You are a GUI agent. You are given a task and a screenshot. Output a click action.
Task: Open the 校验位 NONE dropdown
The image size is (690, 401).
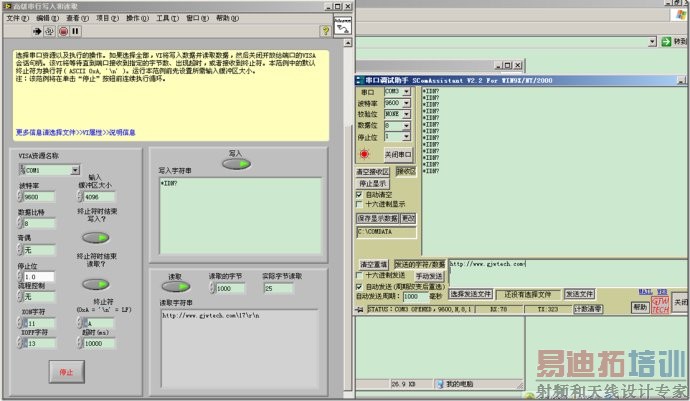(x=407, y=114)
